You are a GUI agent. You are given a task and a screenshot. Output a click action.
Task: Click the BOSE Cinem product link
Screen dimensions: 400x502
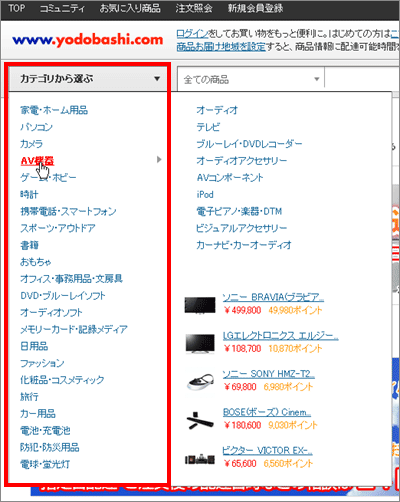pos(267,412)
